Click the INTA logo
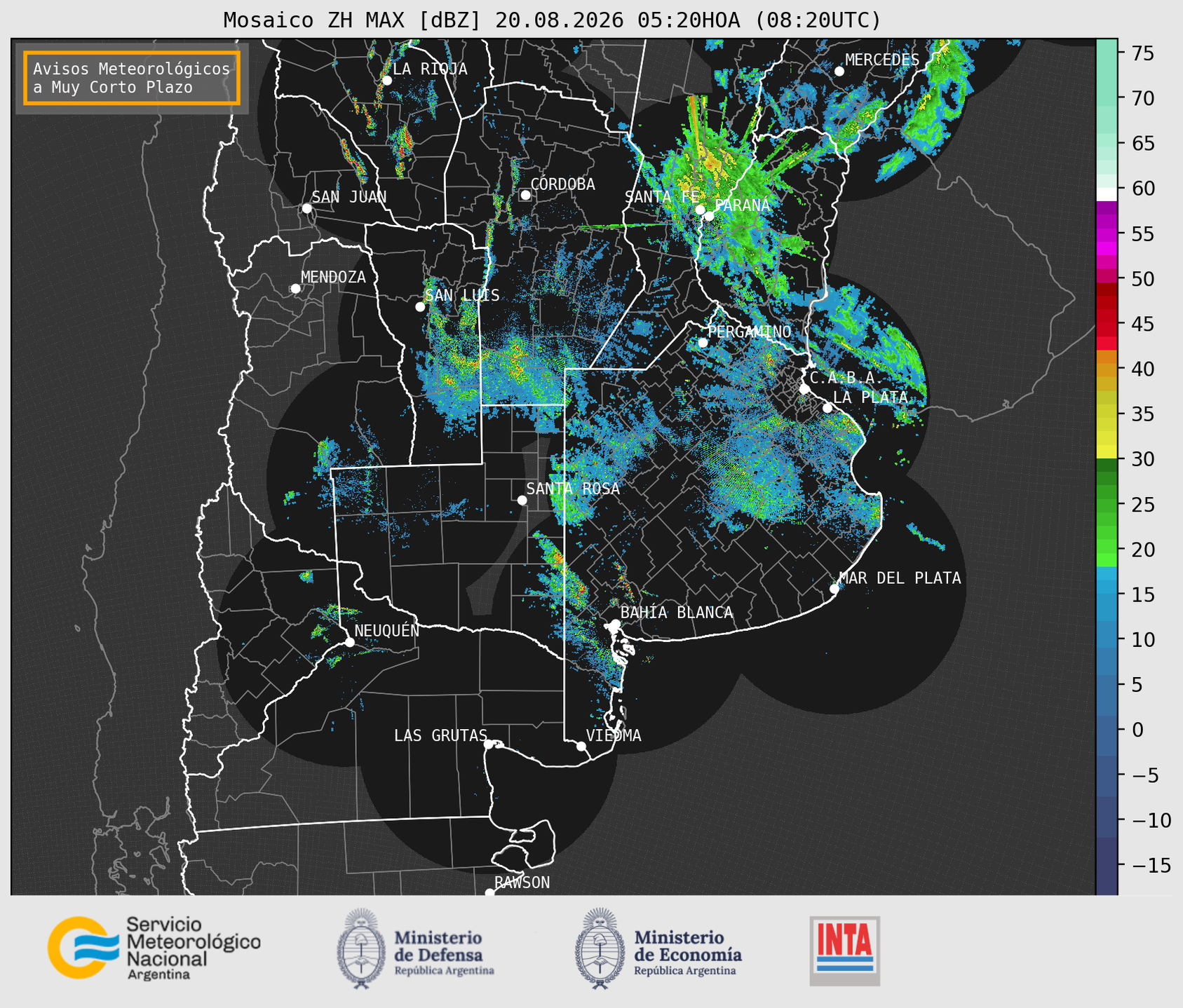1183x1008 pixels. (x=845, y=951)
